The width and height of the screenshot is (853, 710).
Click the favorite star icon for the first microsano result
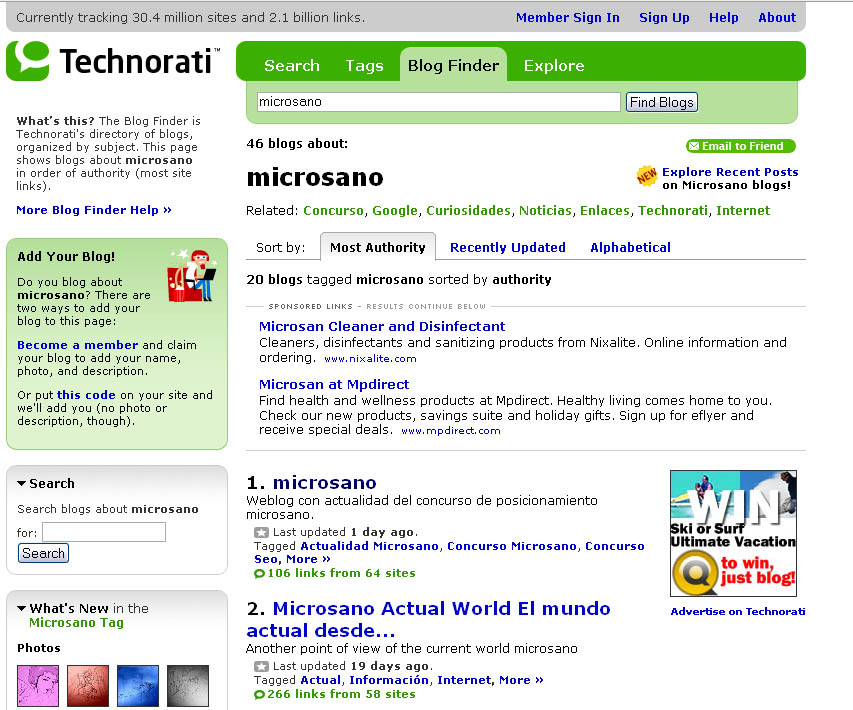click(261, 532)
